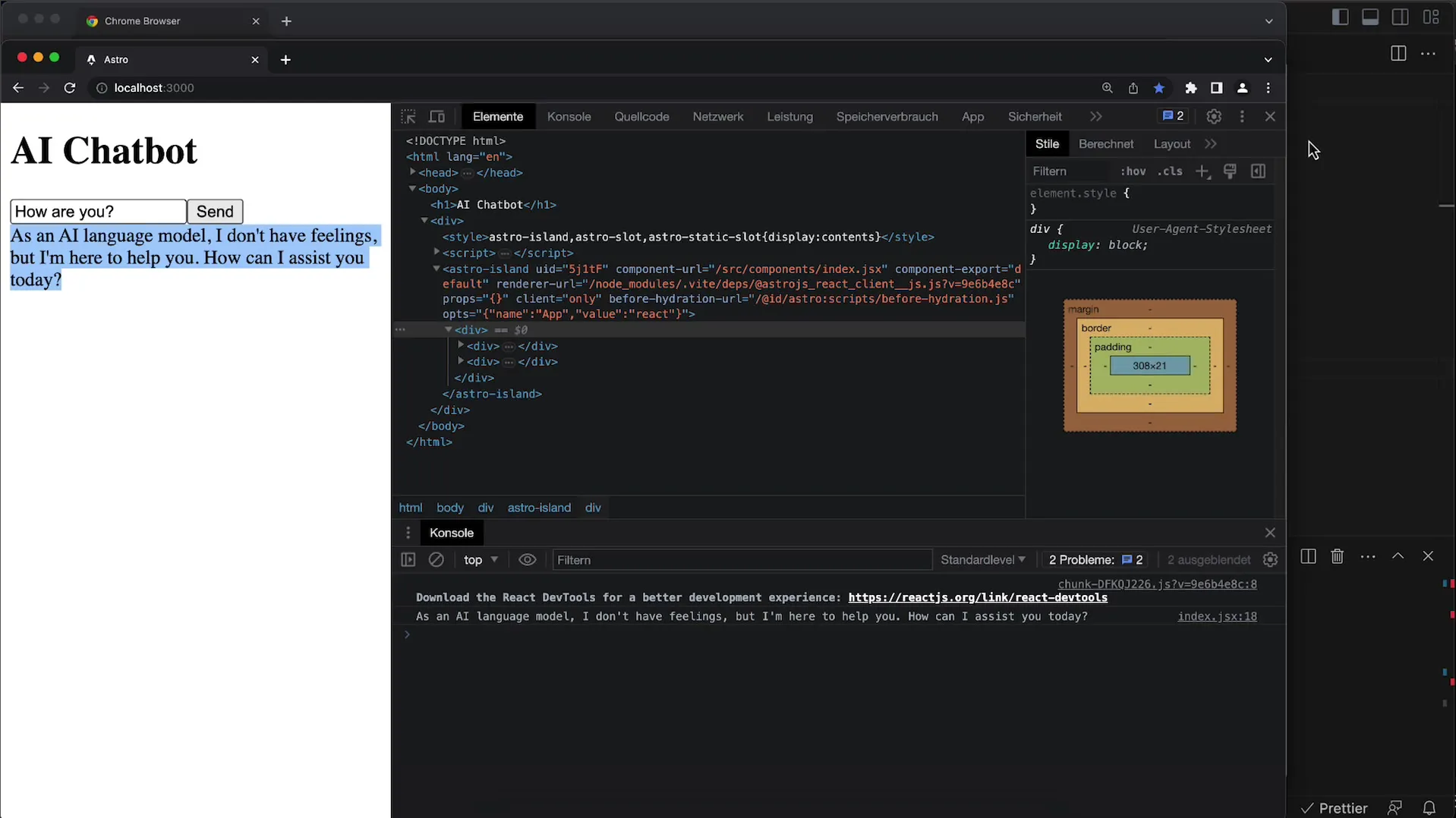Switch to the Quellcode tab

click(x=641, y=117)
